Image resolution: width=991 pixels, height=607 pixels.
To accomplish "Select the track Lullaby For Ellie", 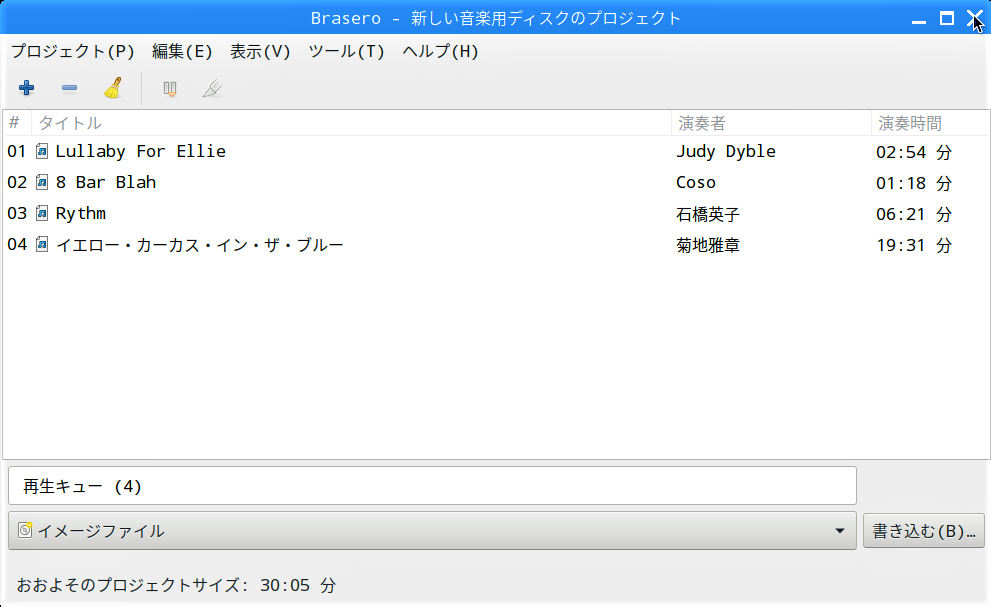I will coord(140,151).
